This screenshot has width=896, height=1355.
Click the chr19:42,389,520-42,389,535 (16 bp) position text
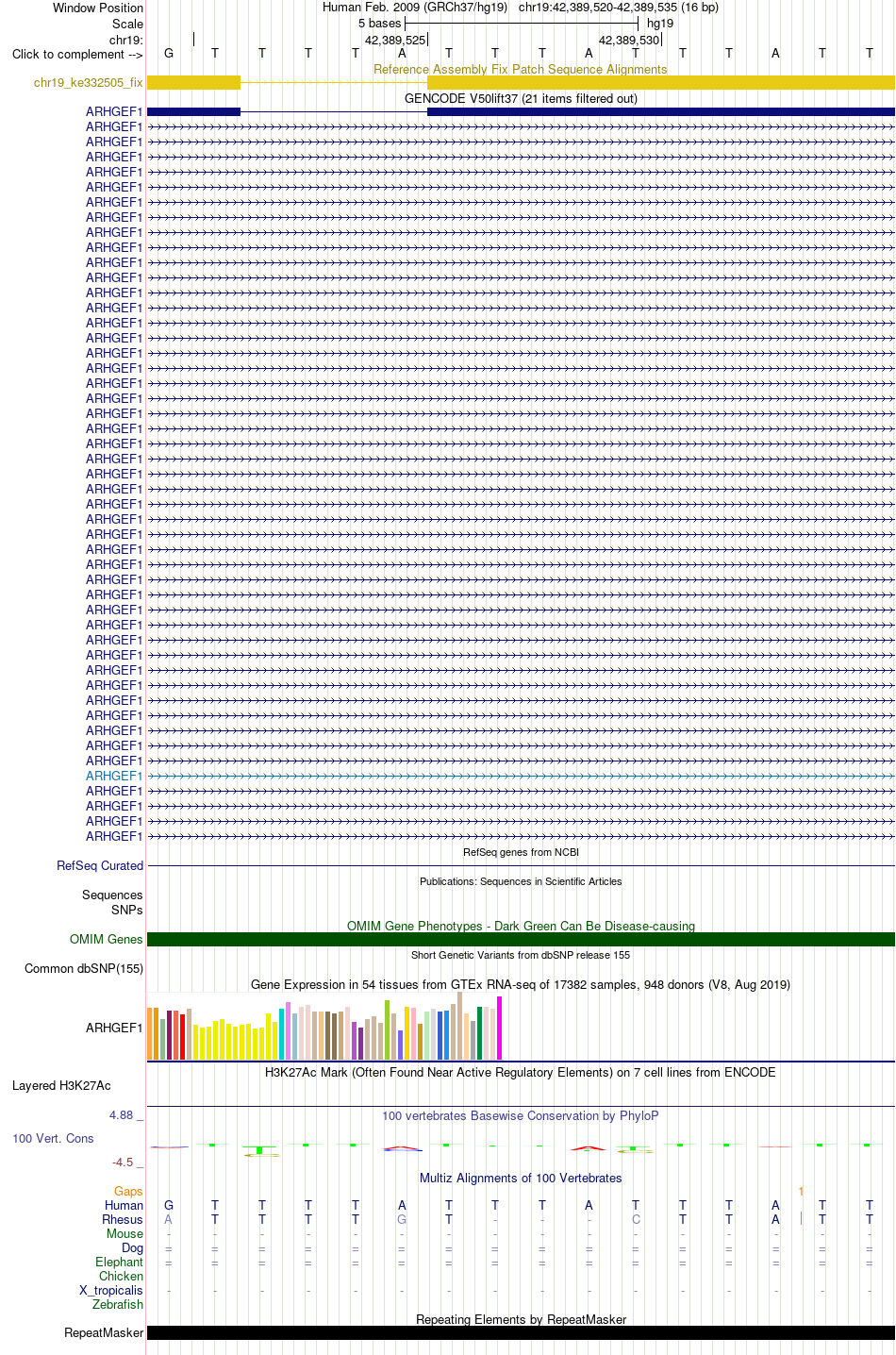[x=619, y=8]
